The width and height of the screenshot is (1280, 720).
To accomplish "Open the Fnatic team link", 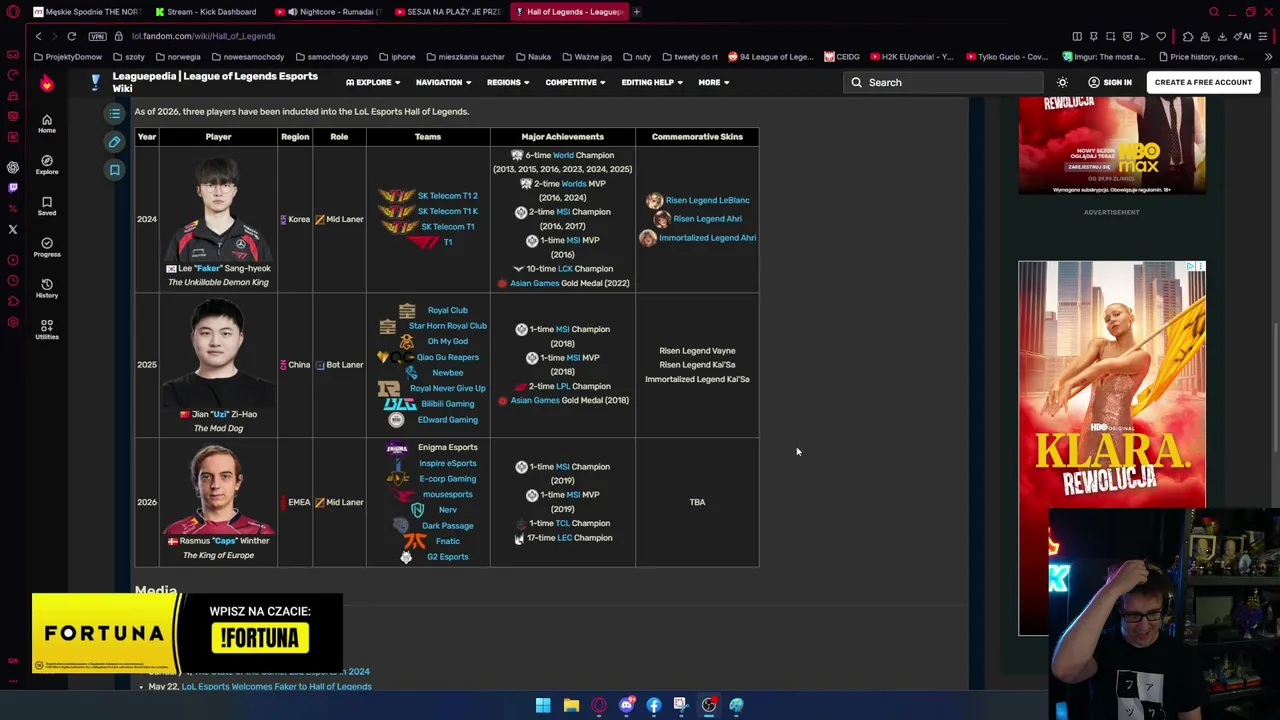I will [x=447, y=541].
